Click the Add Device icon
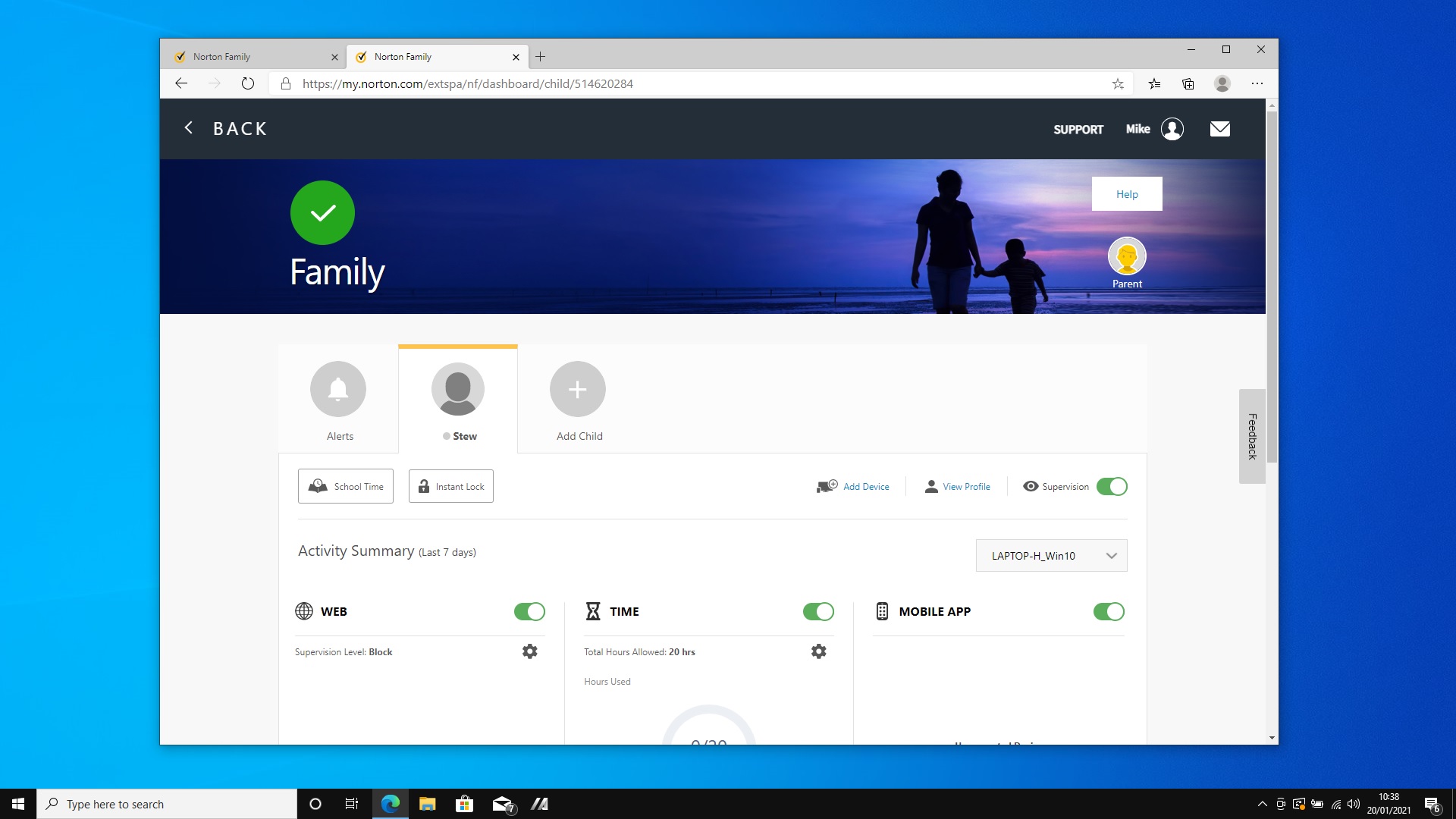This screenshot has width=1456, height=819. pos(825,486)
